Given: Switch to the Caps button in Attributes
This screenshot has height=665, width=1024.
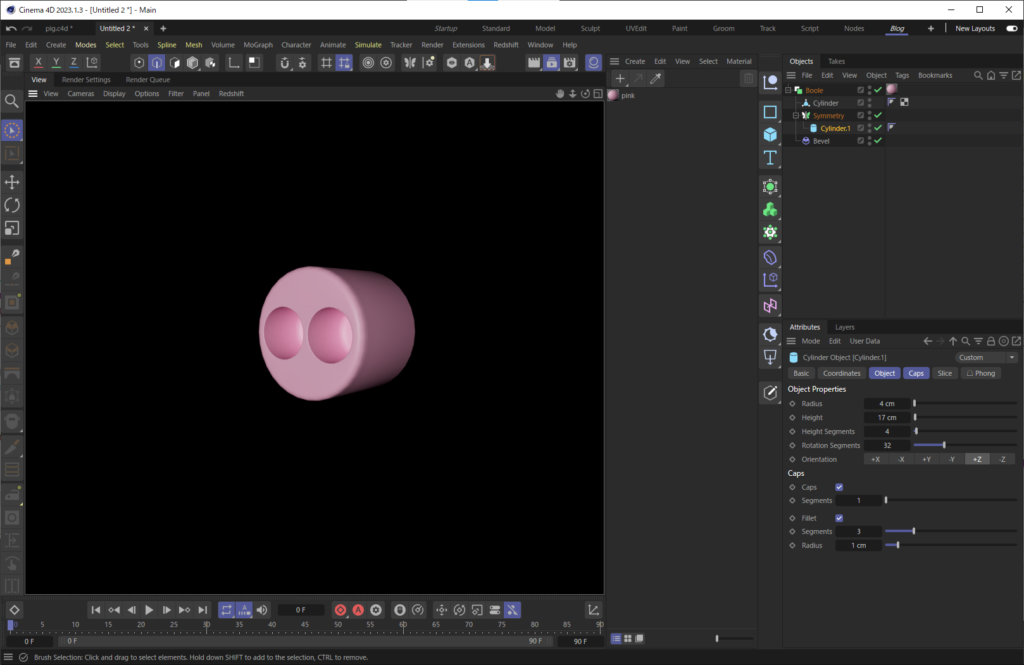Looking at the screenshot, I should click(x=916, y=372).
